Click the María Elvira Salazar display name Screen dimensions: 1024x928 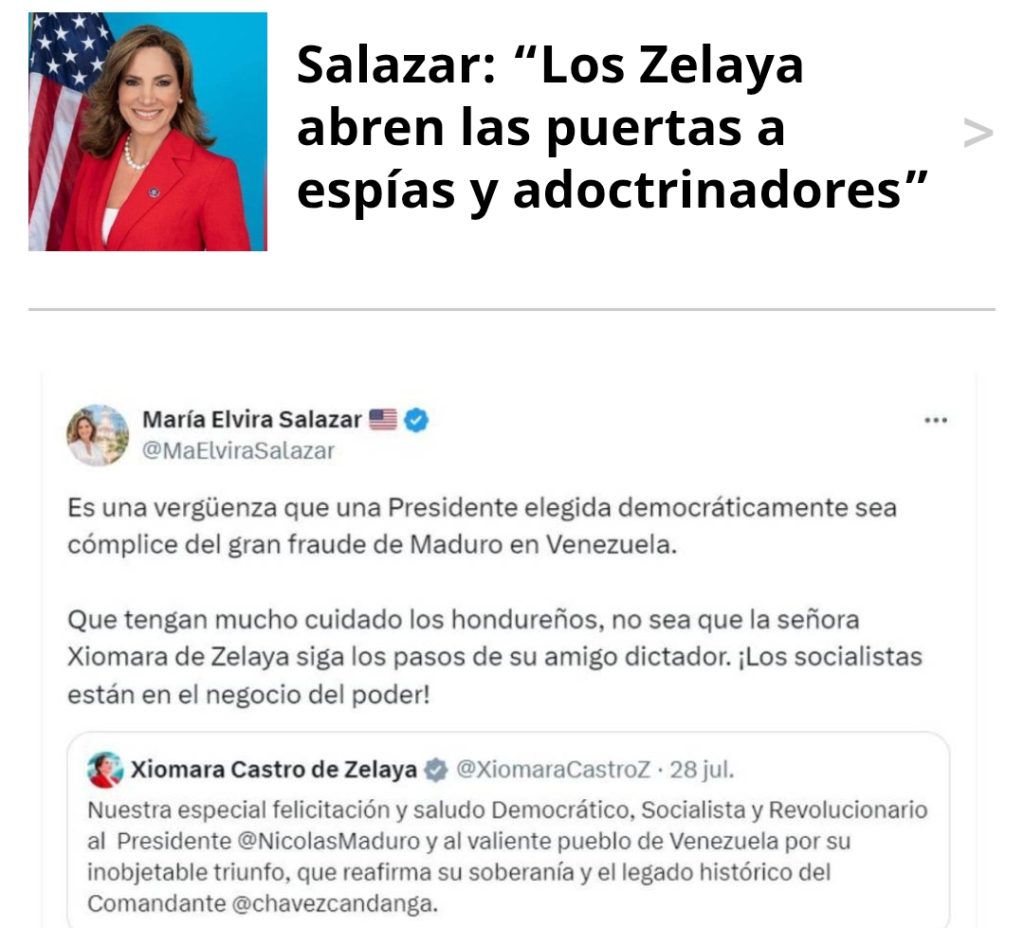[x=252, y=419]
